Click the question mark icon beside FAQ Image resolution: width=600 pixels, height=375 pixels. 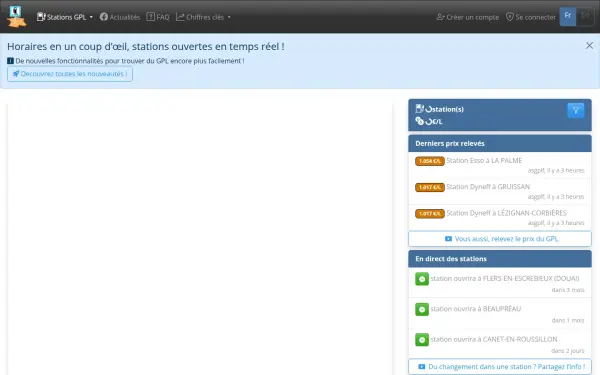coord(151,17)
